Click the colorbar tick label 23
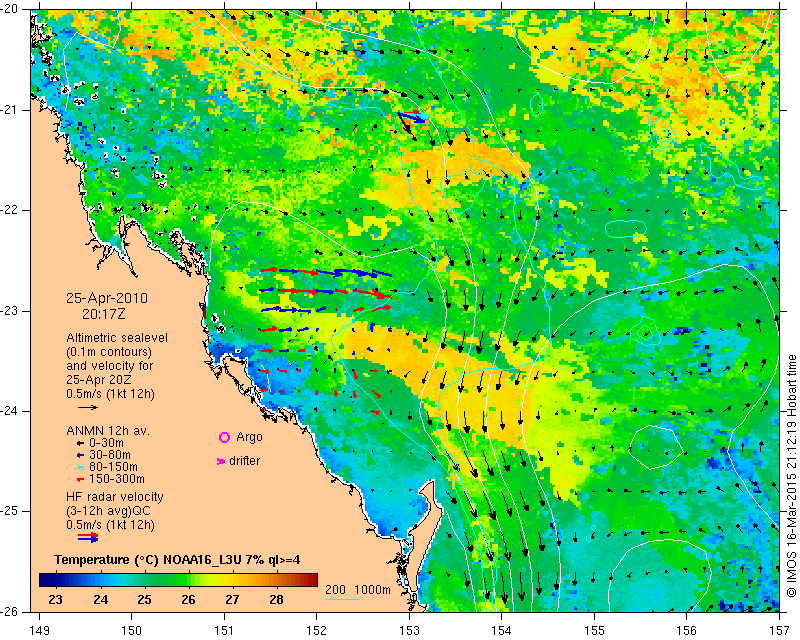This screenshot has height=640, width=800. click(x=56, y=599)
